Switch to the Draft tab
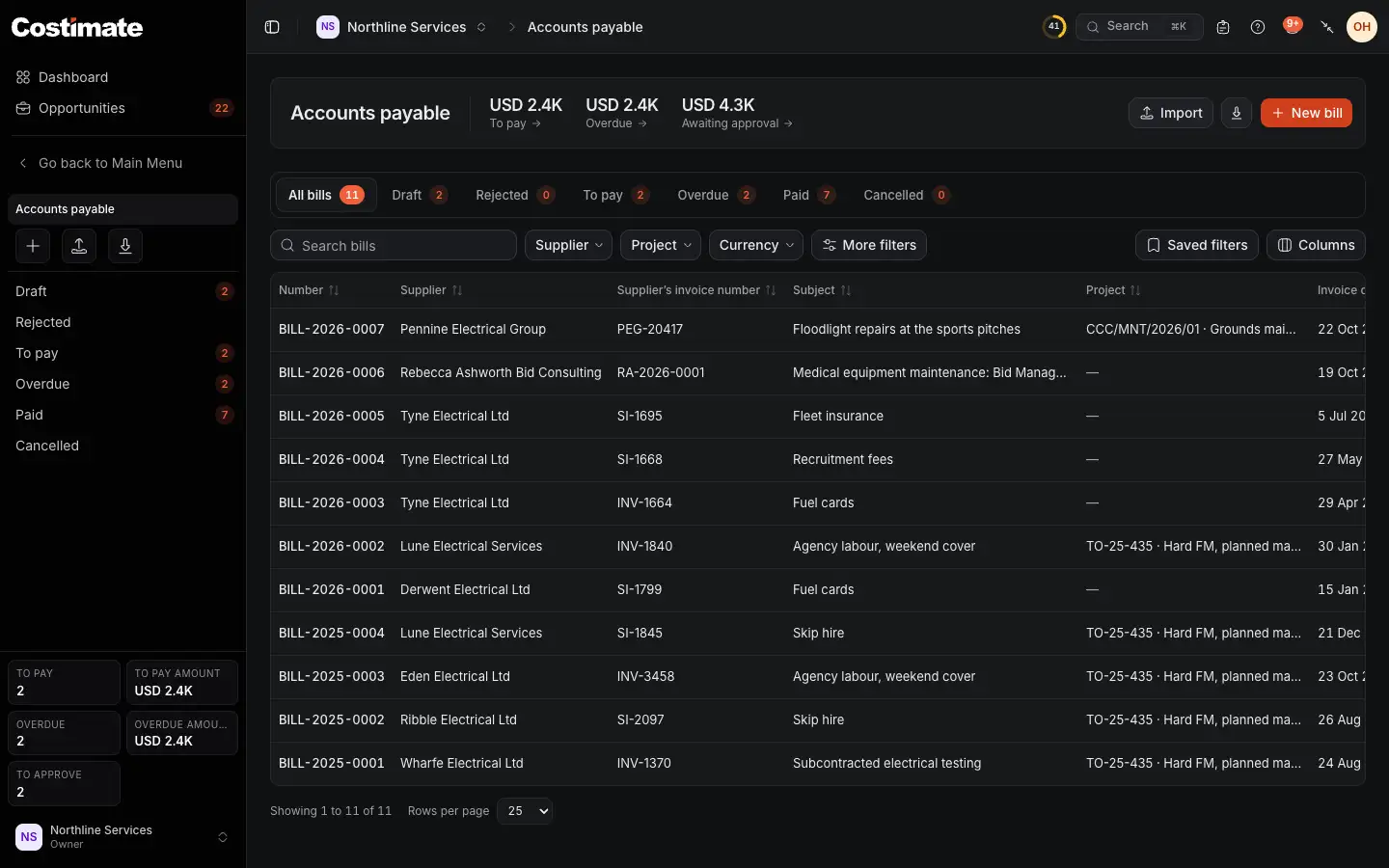Image resolution: width=1389 pixels, height=868 pixels. point(420,195)
